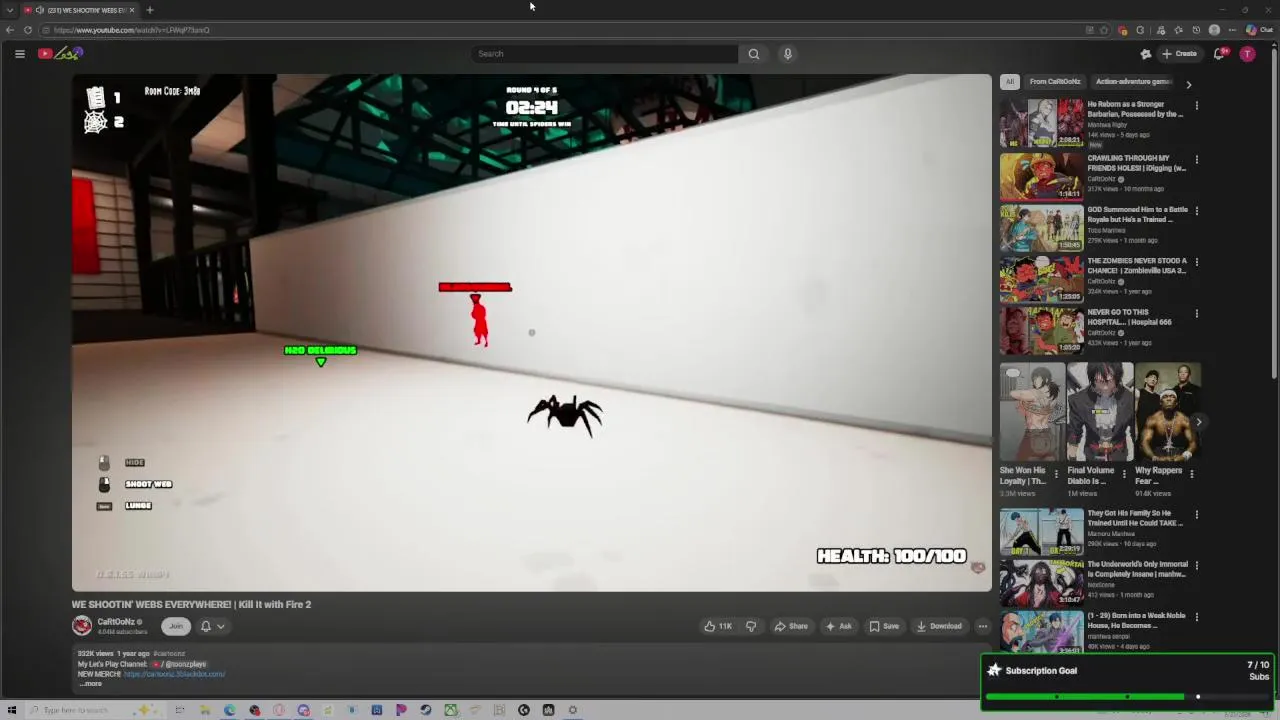Open 'GOD Summoned Him to a Battle' title
The width and height of the screenshot is (1280, 720).
point(1137,214)
